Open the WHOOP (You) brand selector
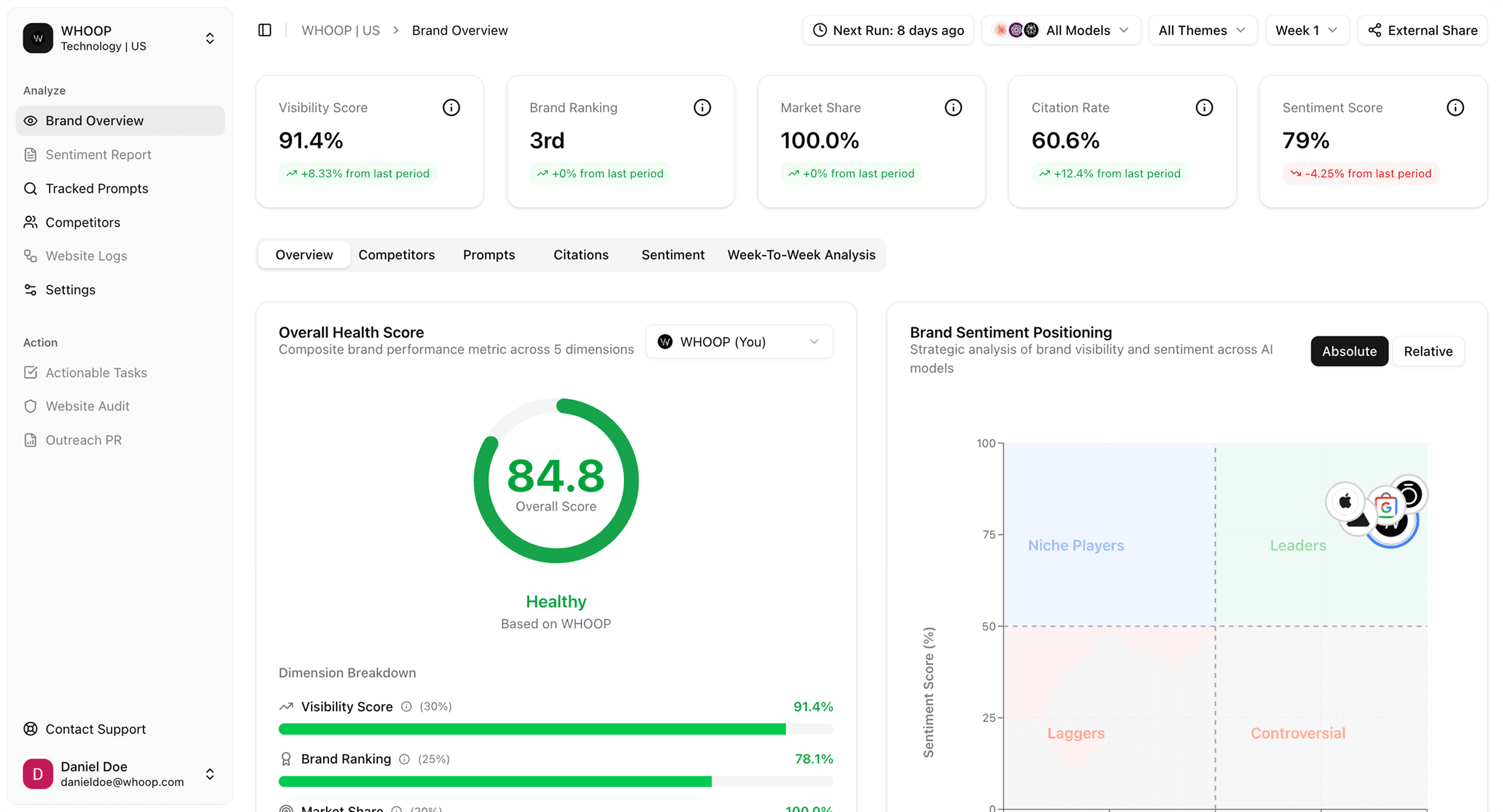The image size is (1503, 812). (x=738, y=341)
